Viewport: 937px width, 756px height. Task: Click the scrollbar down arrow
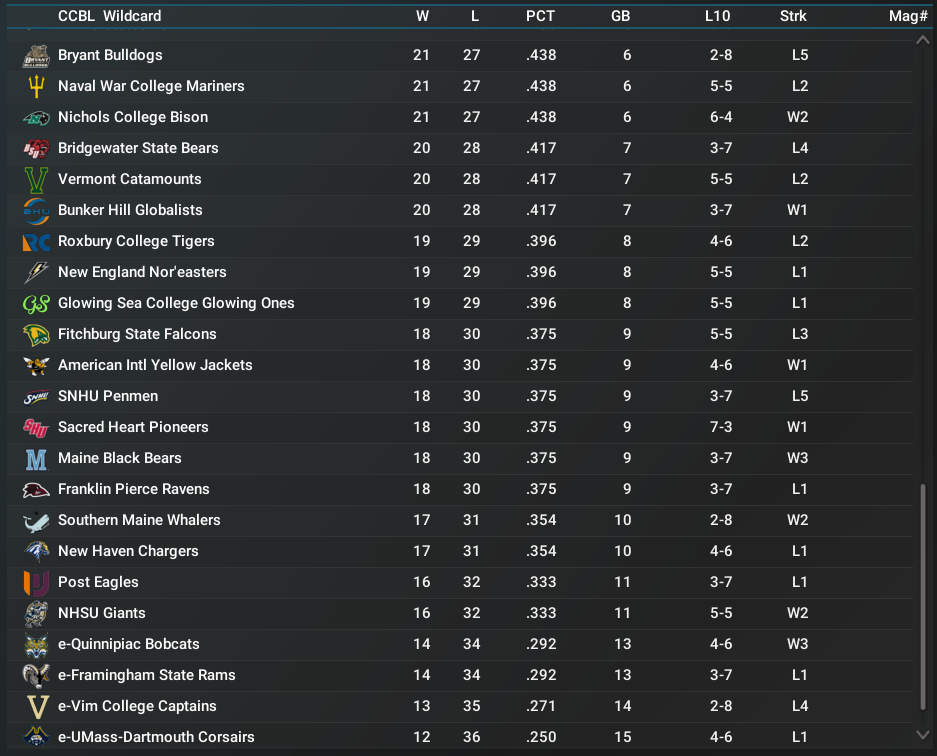pos(923,736)
